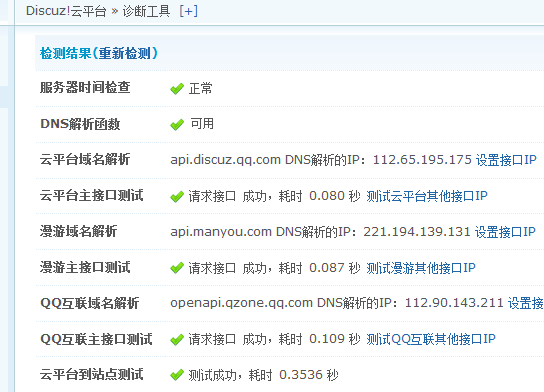Click green check in 云平台主接口测试 row
This screenshot has height=392, width=544.
coord(177,197)
